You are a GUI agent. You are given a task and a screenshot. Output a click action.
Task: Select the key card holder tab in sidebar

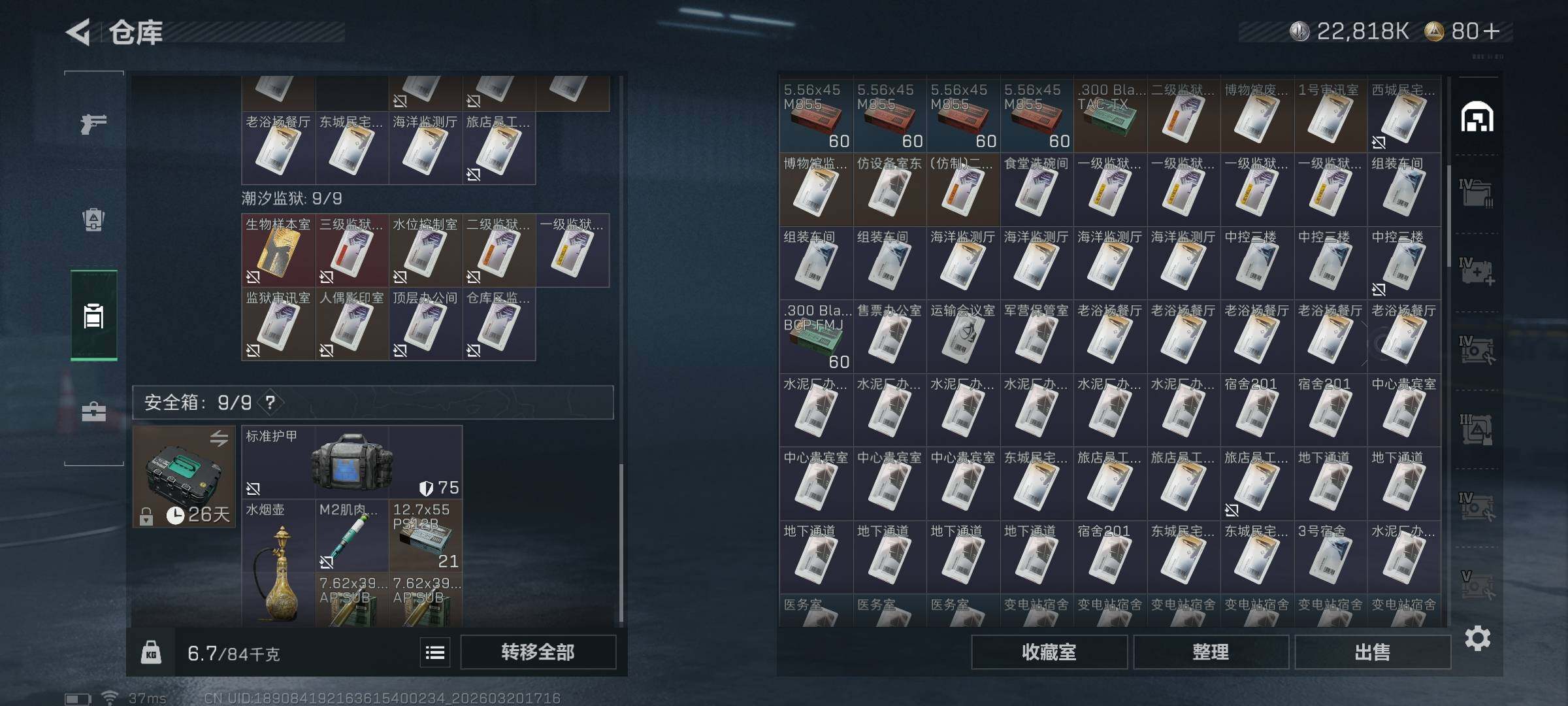point(93,315)
